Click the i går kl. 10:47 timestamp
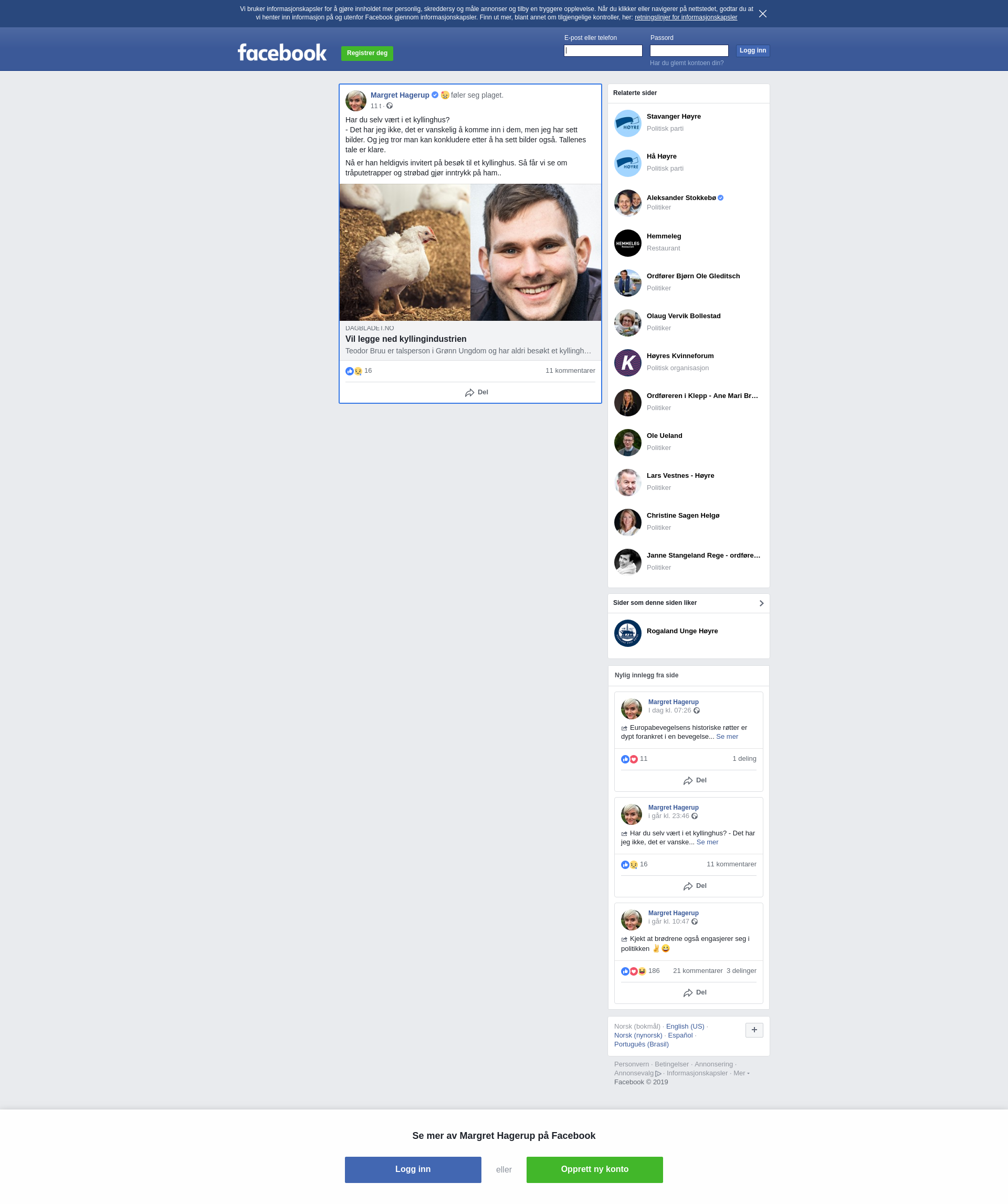 point(668,922)
